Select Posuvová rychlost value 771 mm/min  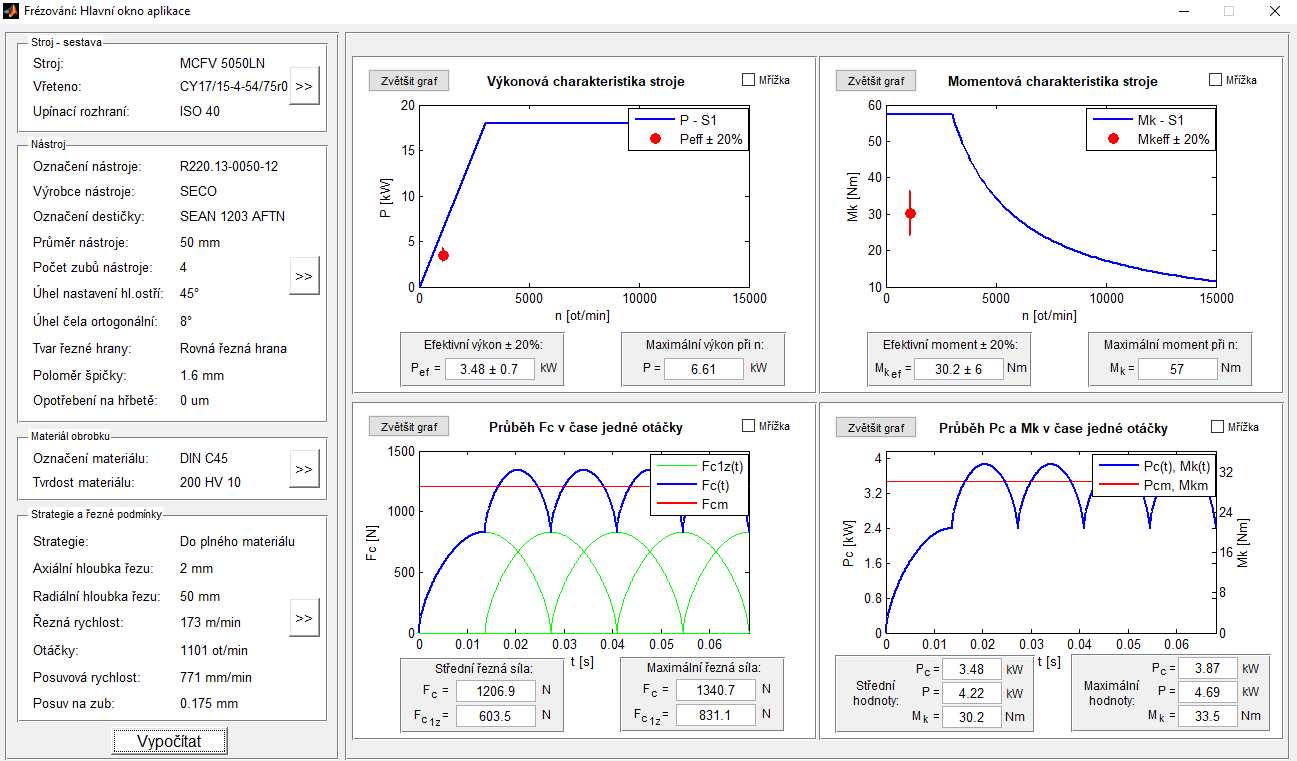pyautogui.click(x=216, y=677)
